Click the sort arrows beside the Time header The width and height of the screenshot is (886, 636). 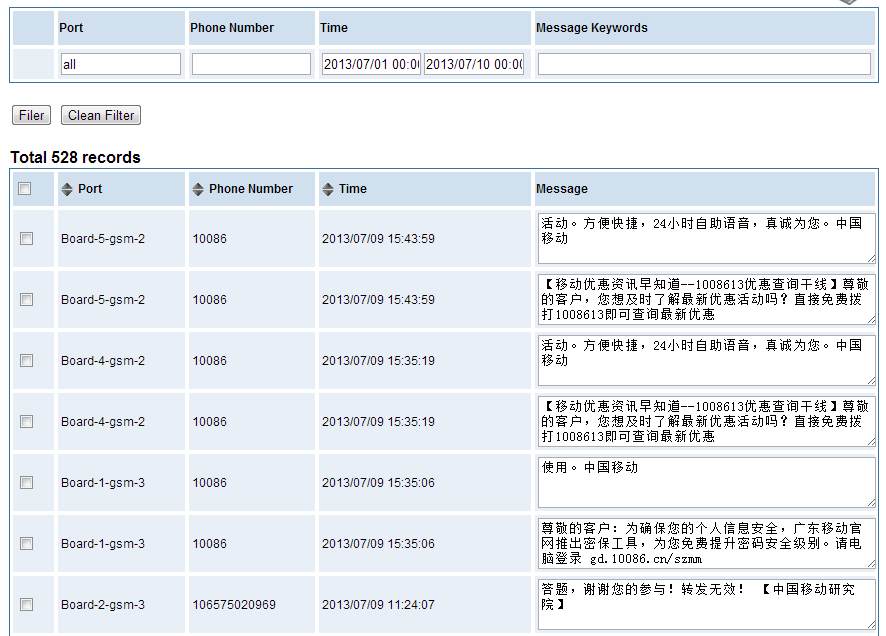click(328, 189)
